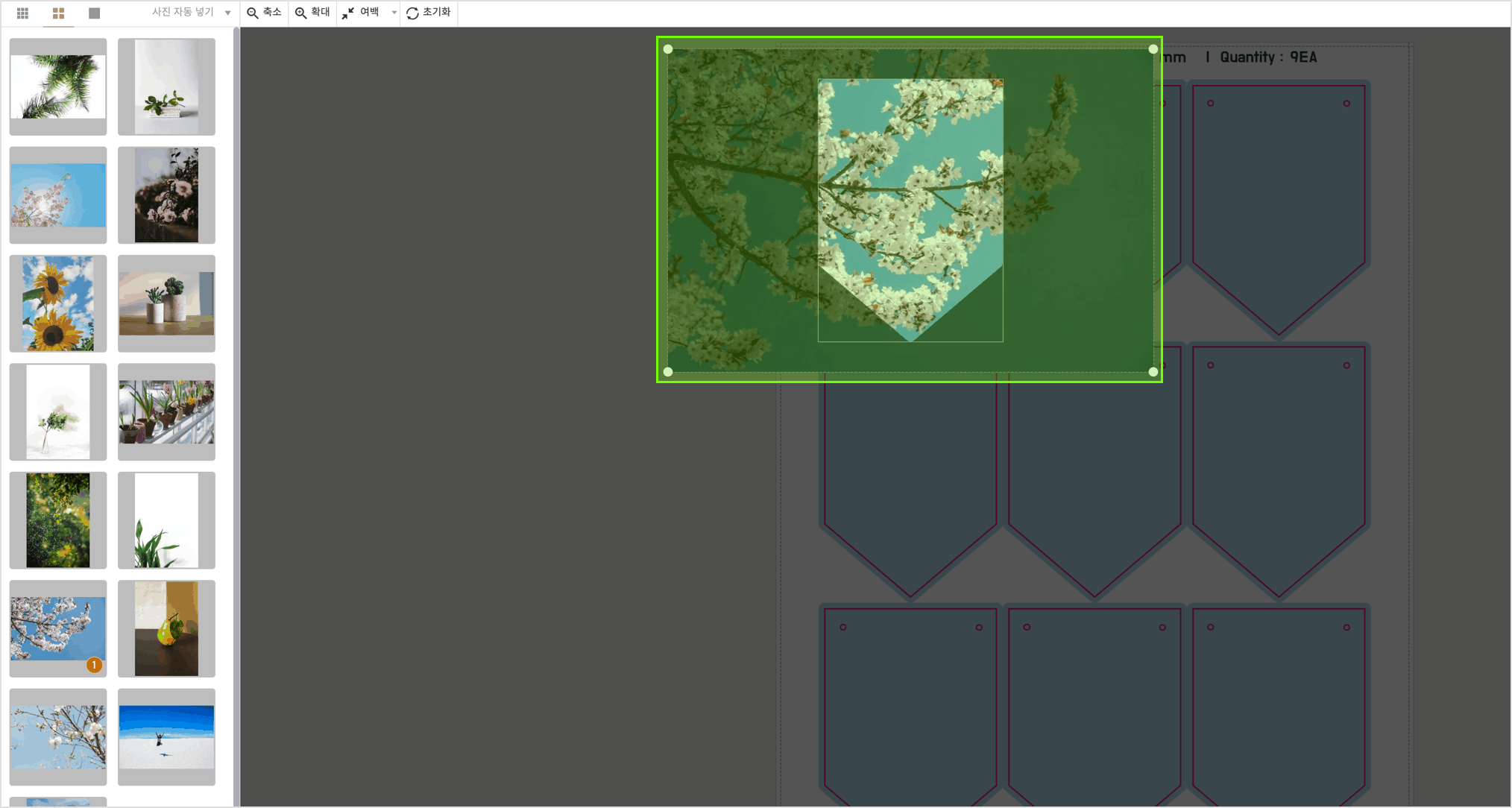Select the pear photo thumbnail
Image resolution: width=1512 pixels, height=808 pixels.
coord(166,628)
